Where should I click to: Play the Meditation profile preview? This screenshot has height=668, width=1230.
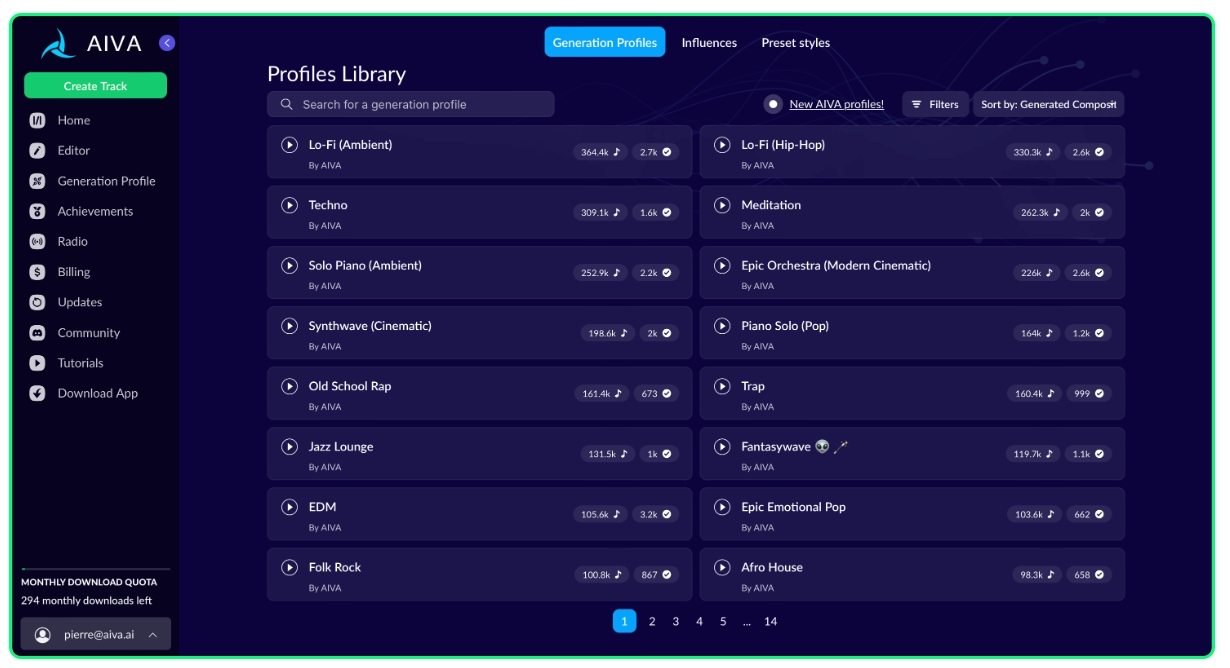pos(722,205)
